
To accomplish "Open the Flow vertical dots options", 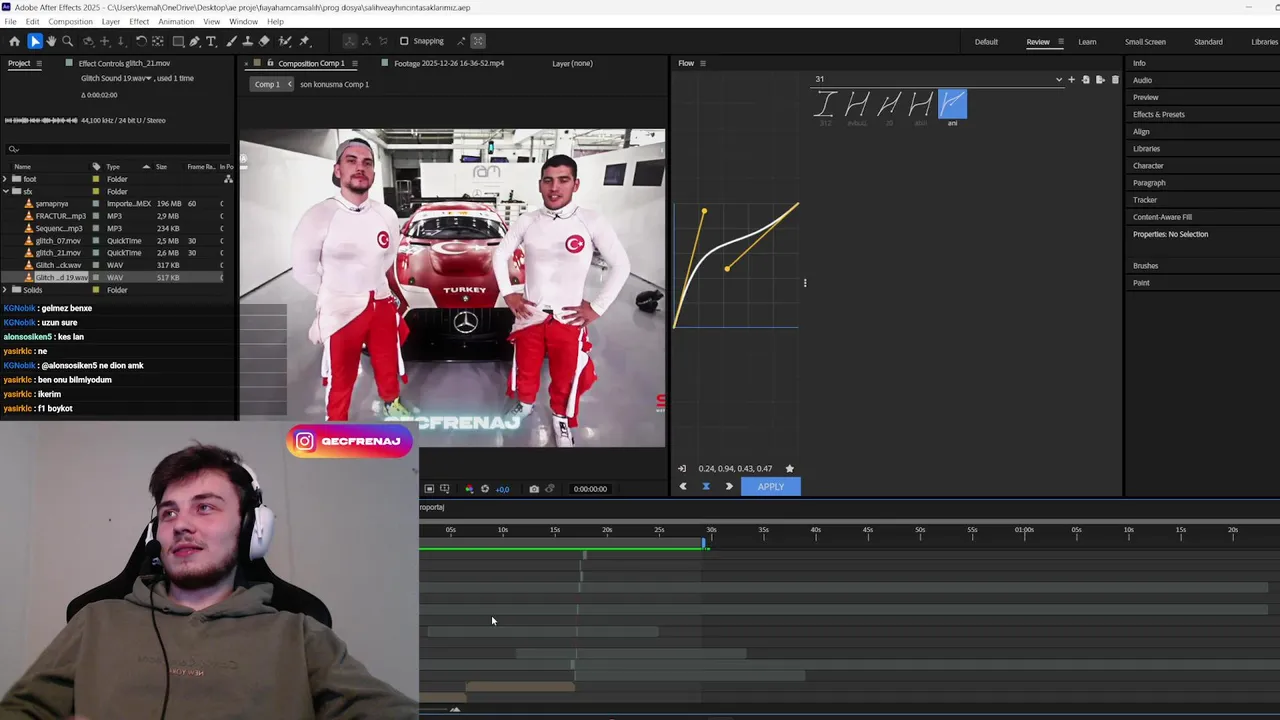I will tap(805, 283).
